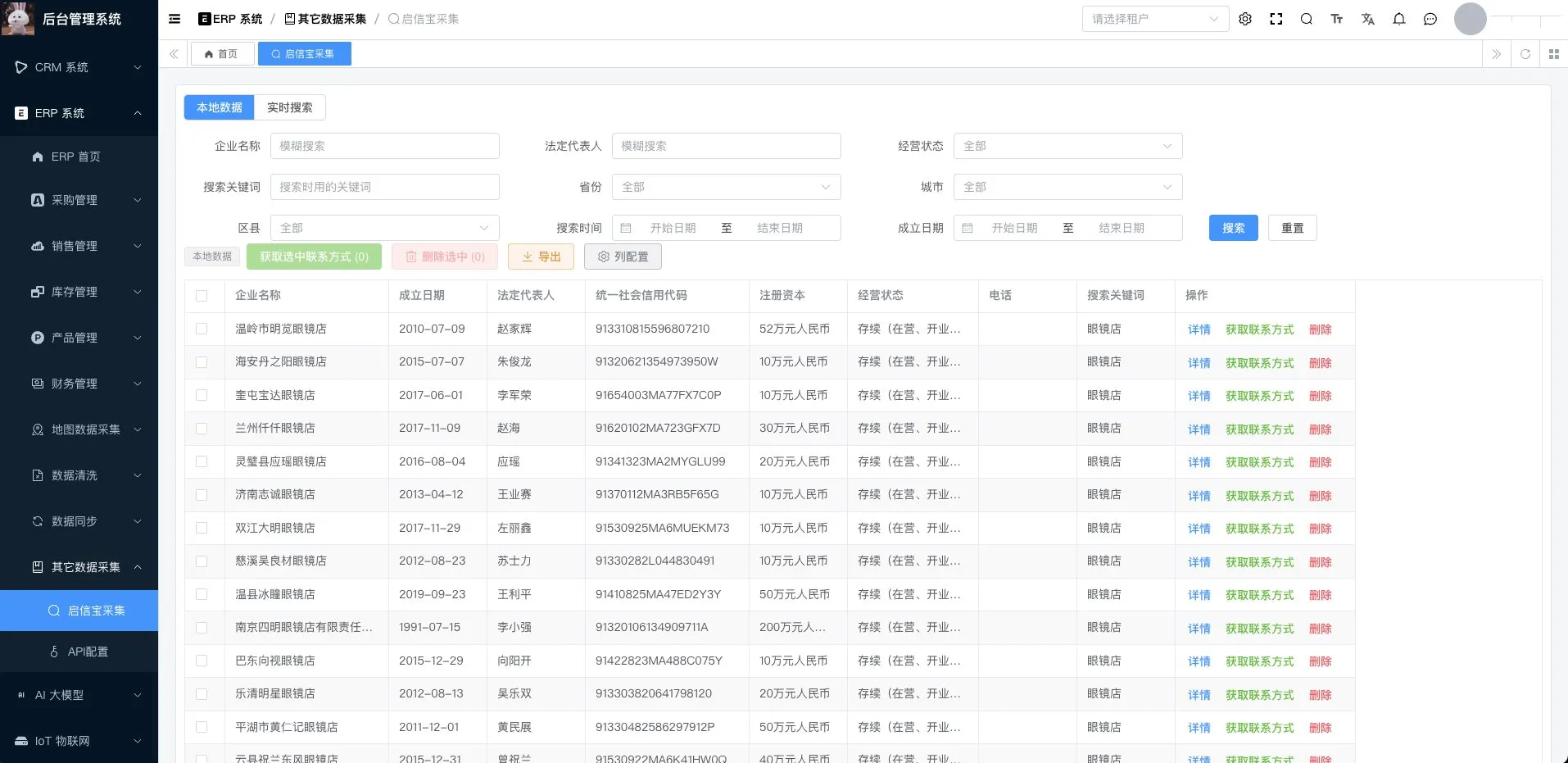Screen dimensions: 1568x763
Task: Check the row for 双江大明眼镜店
Action: click(202, 528)
